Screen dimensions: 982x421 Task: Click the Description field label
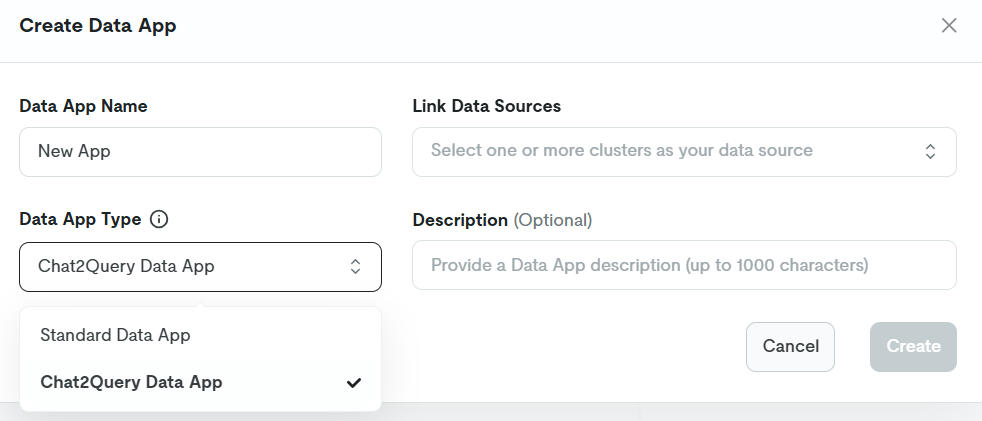tap(460, 219)
